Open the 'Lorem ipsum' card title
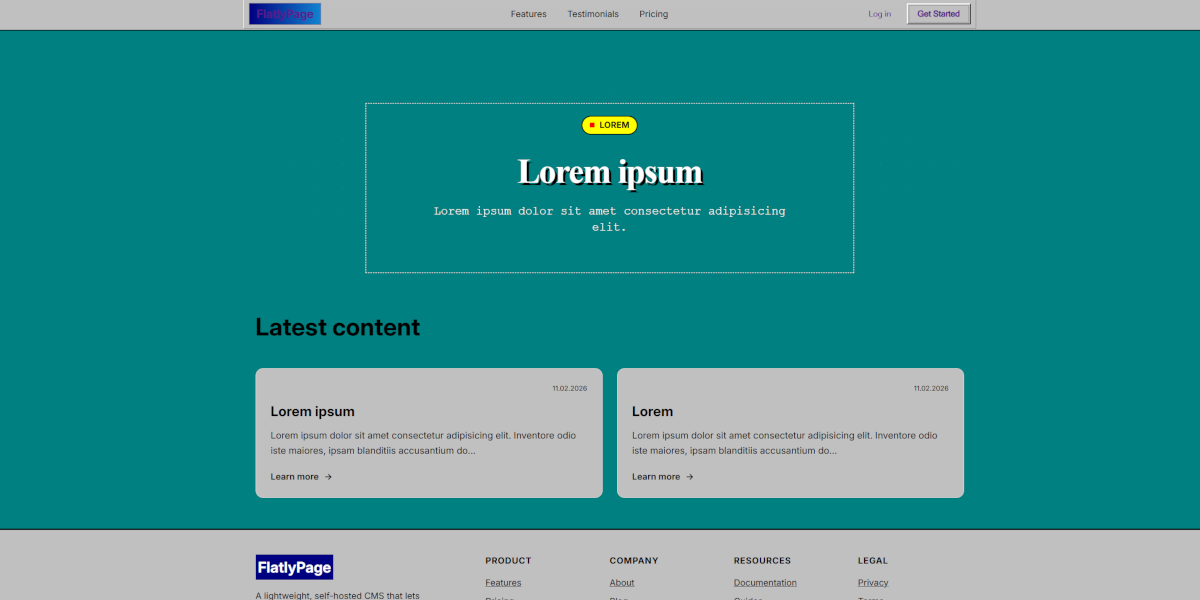 [x=312, y=411]
